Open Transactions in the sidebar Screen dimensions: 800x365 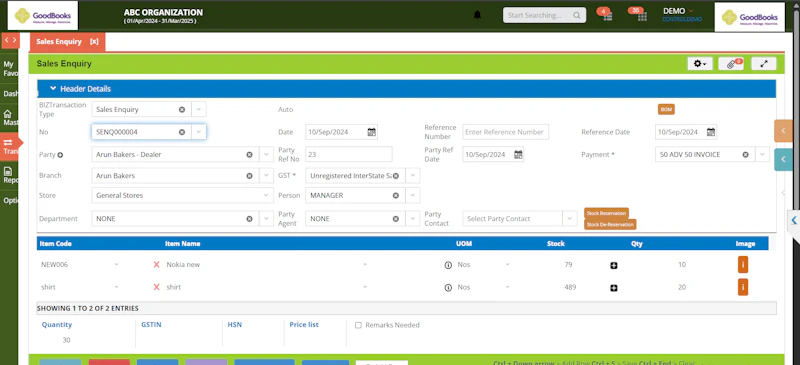pos(9,147)
